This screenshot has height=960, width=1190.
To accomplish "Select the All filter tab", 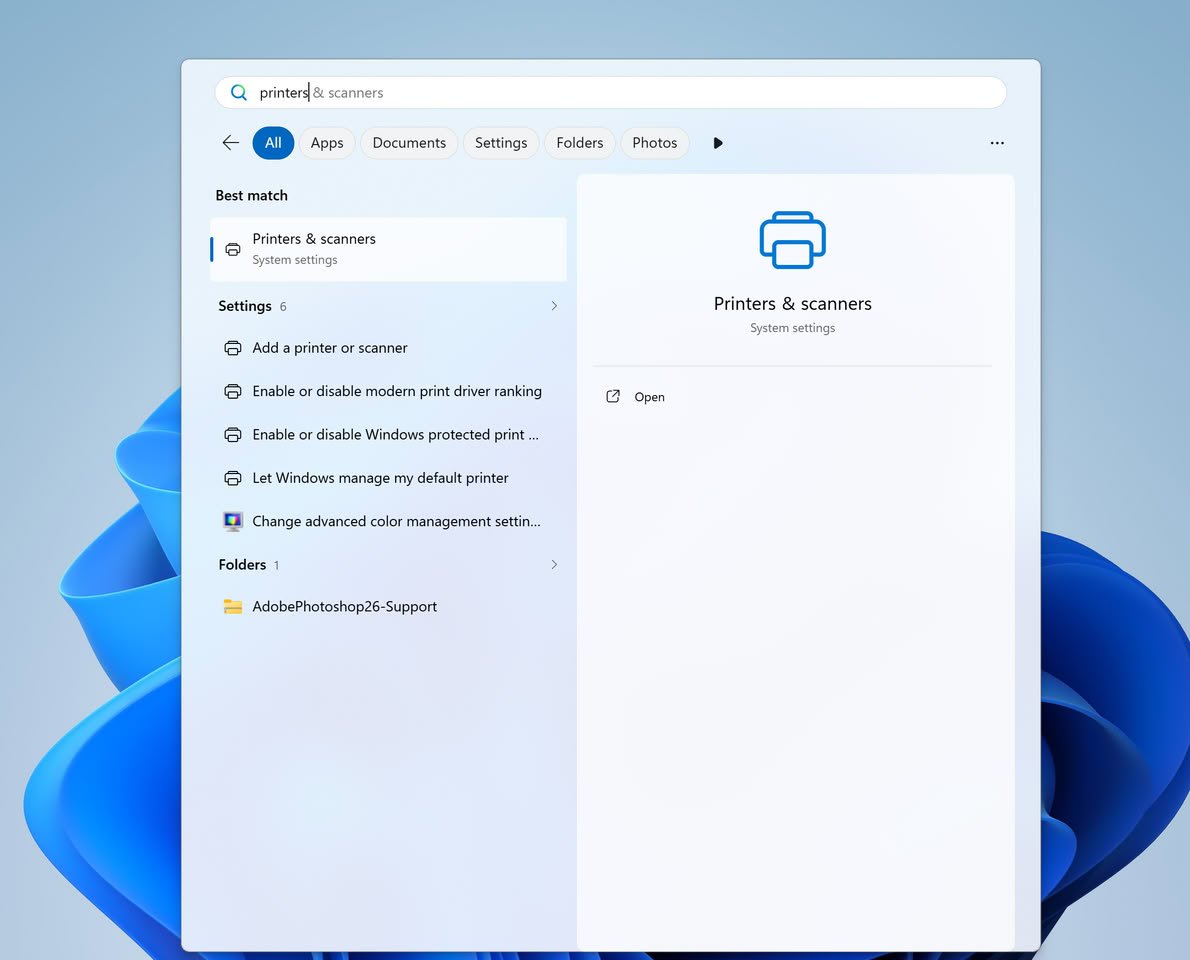I will click(x=273, y=143).
